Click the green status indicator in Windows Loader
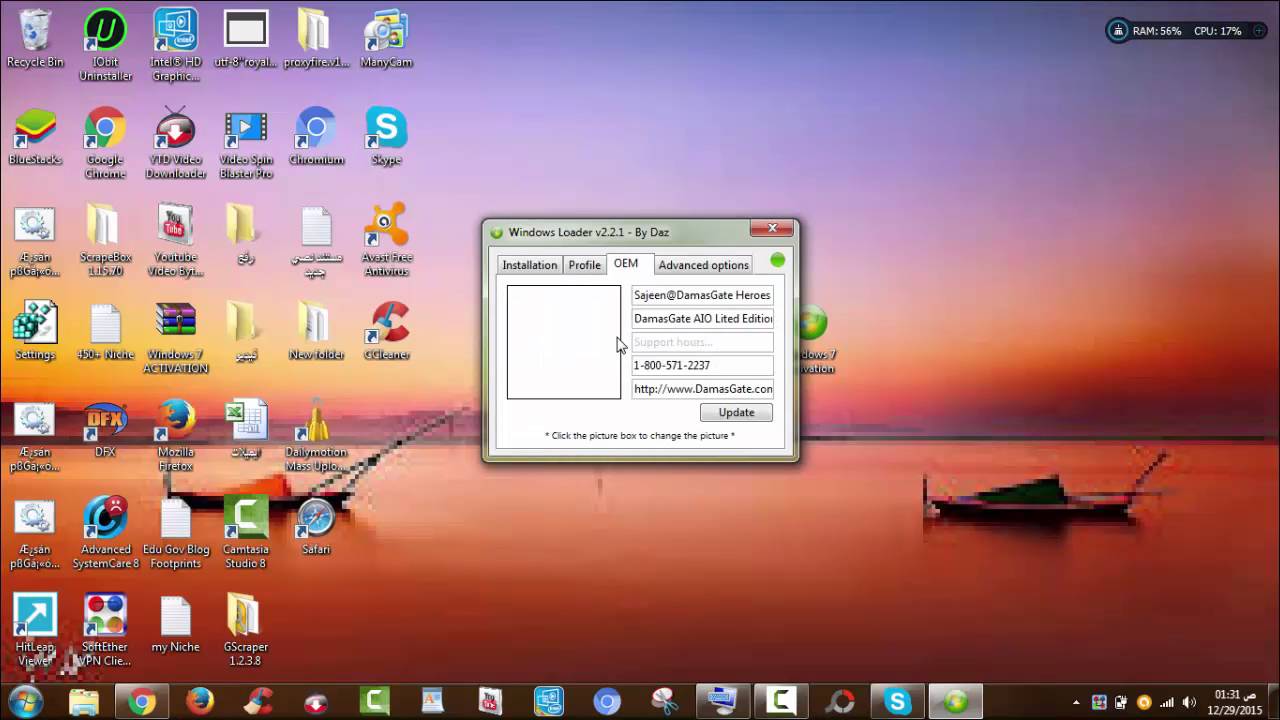The image size is (1280, 720). [778, 260]
